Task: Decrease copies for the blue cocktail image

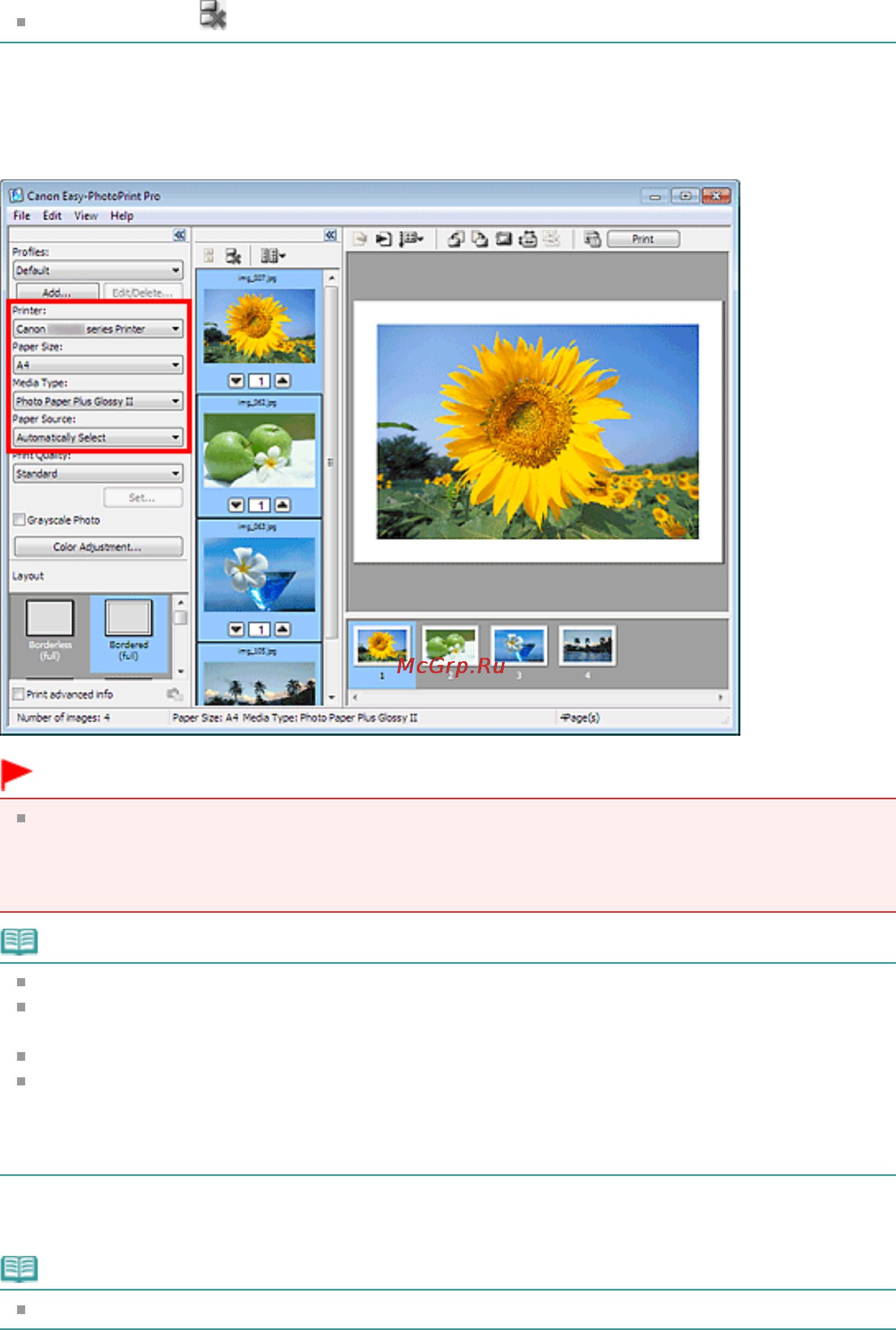Action: pos(236,629)
